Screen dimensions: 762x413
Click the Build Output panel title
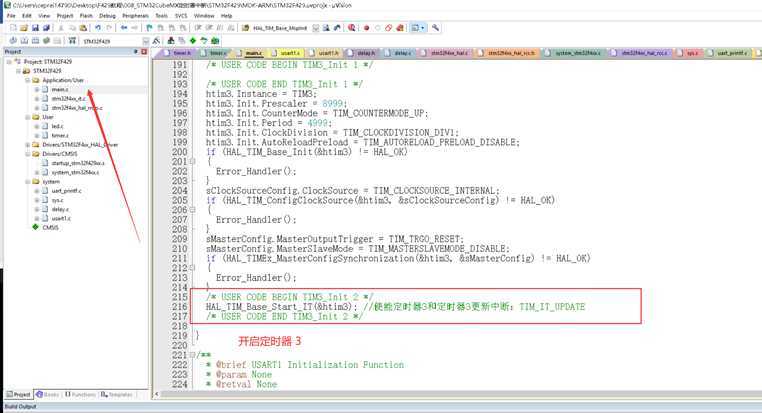20,406
